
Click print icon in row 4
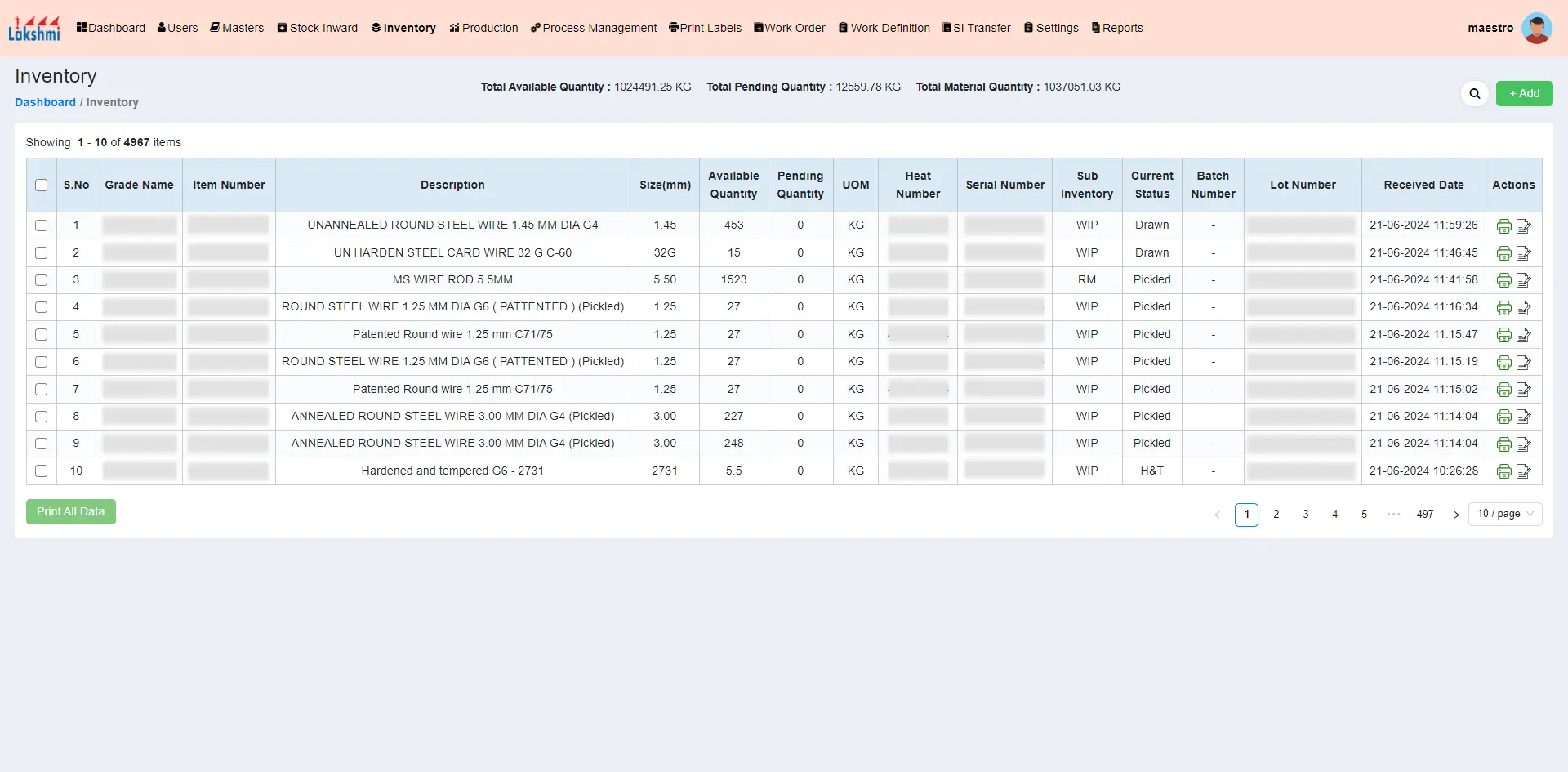[x=1503, y=308]
